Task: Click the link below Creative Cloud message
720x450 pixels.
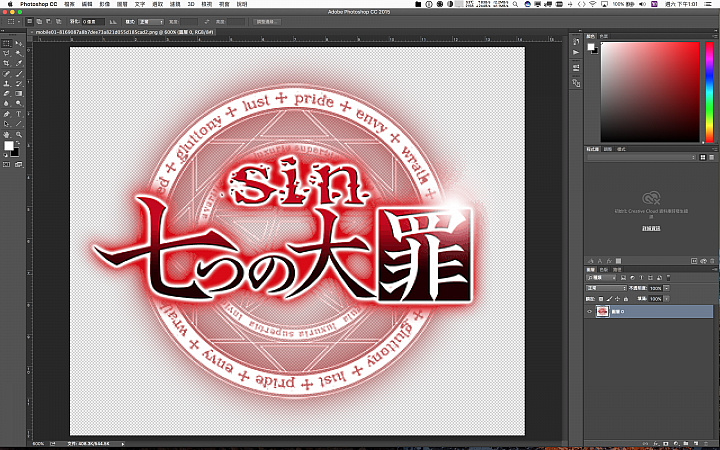Action: pyautogui.click(x=651, y=228)
